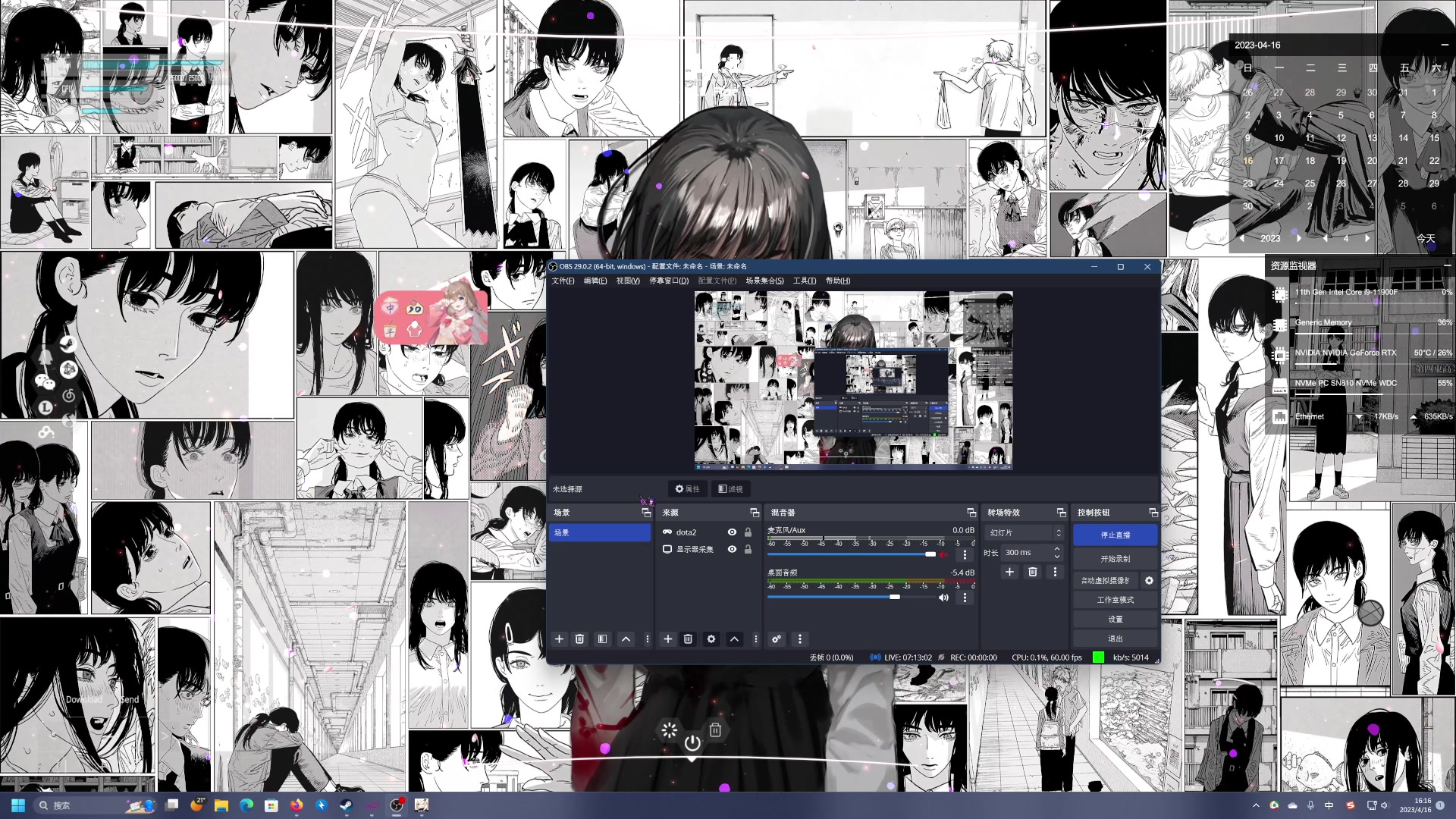Remove selected source via Sources trash icon
Screen dimensions: 1456x819
688,639
